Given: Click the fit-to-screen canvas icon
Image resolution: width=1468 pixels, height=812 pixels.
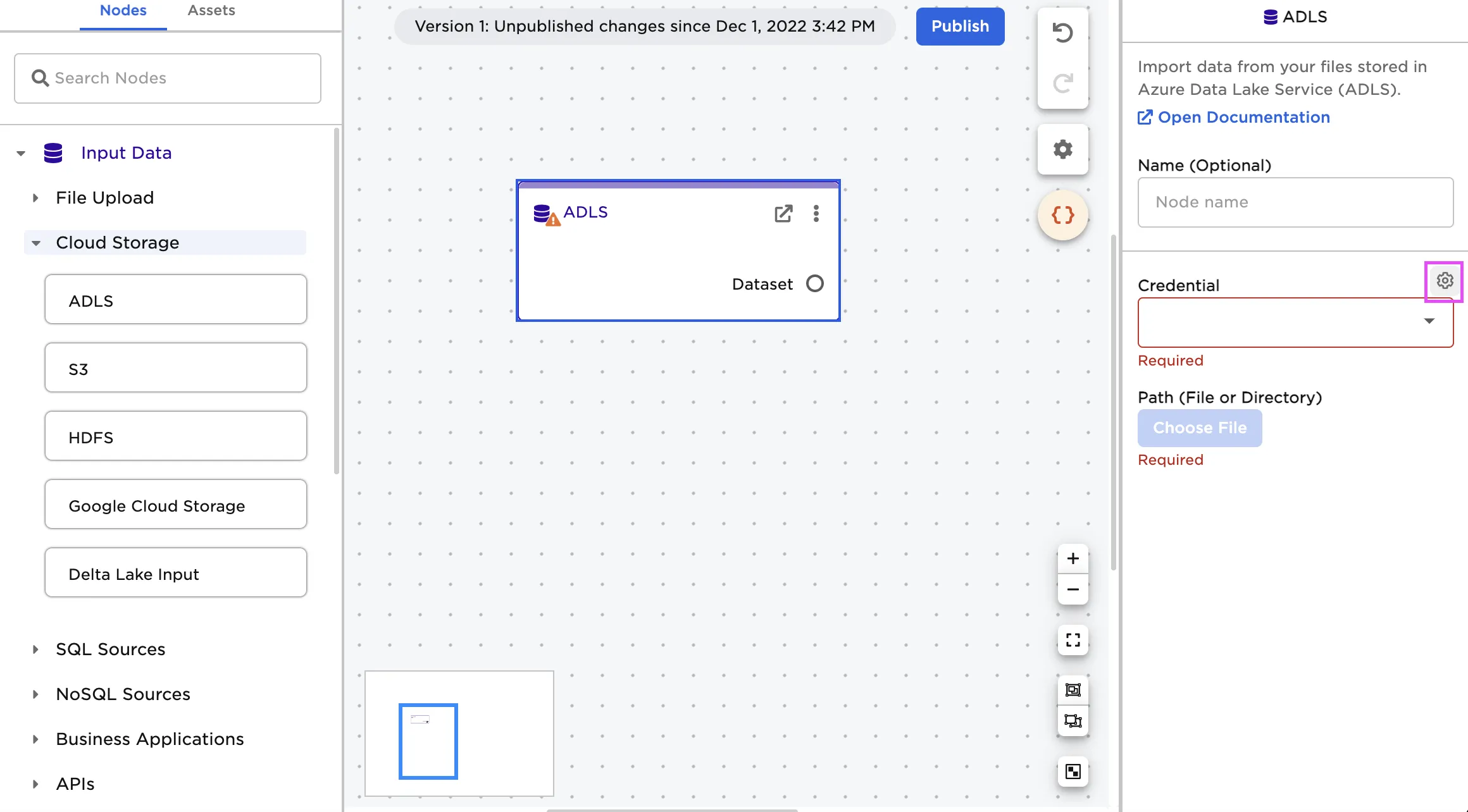Looking at the screenshot, I should 1073,640.
